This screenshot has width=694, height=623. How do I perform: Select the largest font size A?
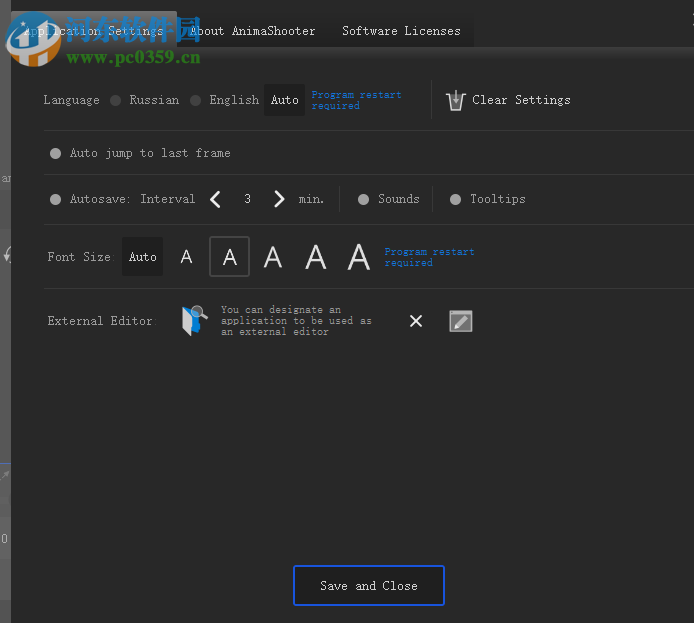[359, 257]
